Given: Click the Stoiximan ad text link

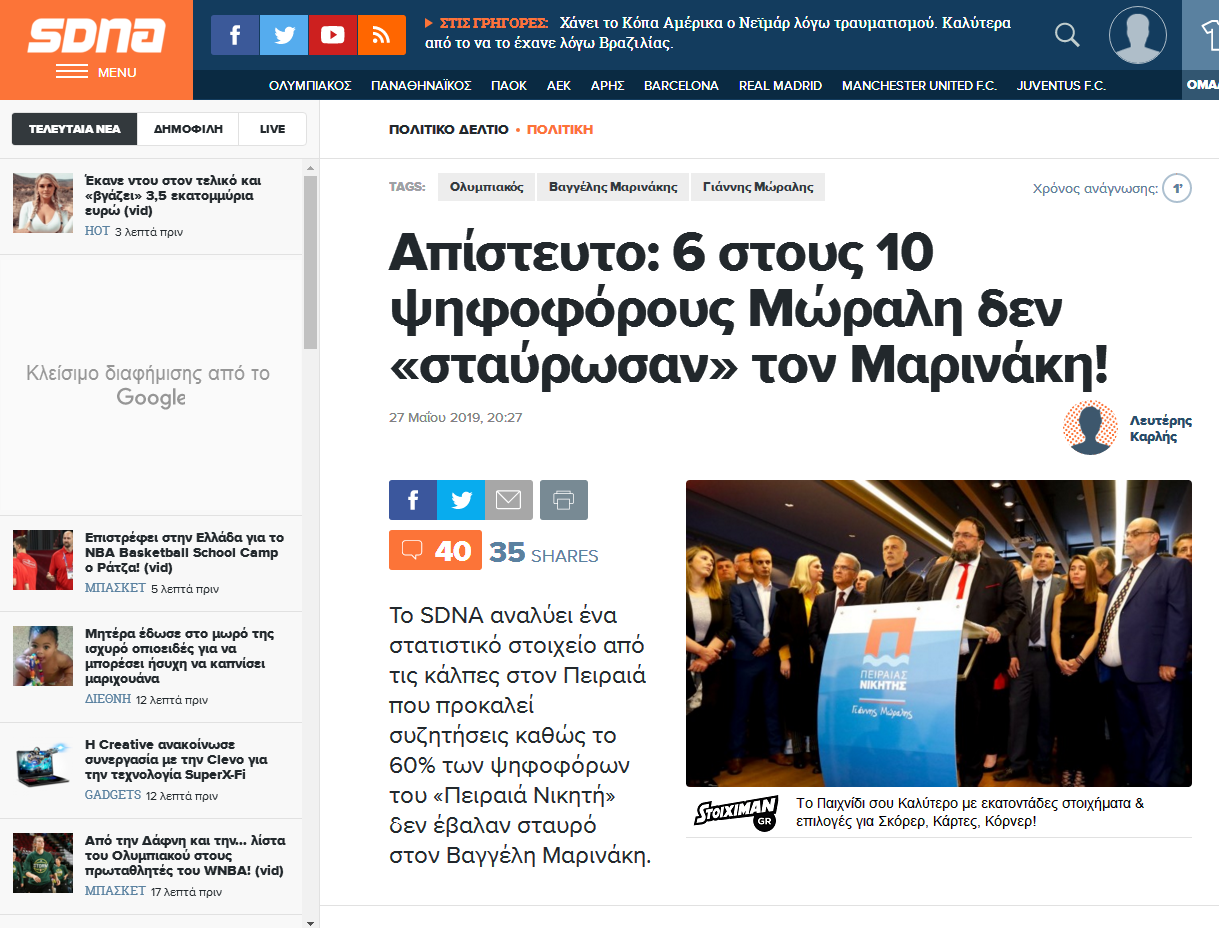Looking at the screenshot, I should point(970,812).
